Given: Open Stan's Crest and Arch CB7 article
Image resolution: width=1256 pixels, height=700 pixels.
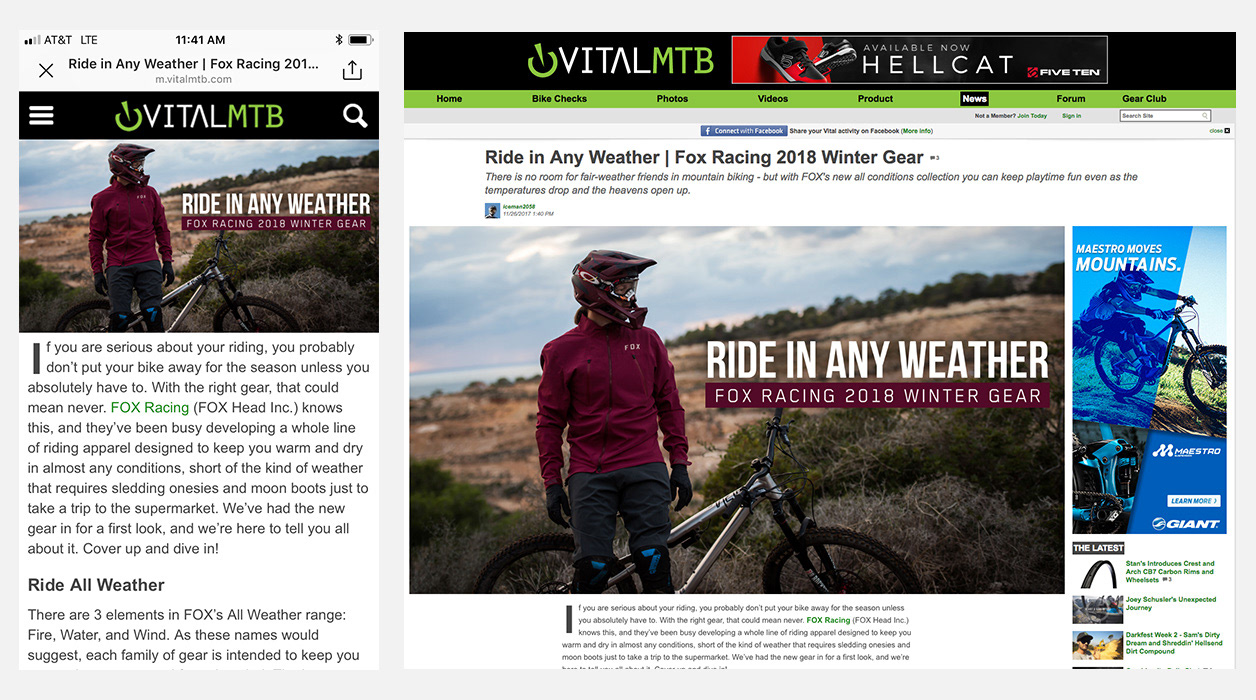Looking at the screenshot, I should click(x=1169, y=572).
